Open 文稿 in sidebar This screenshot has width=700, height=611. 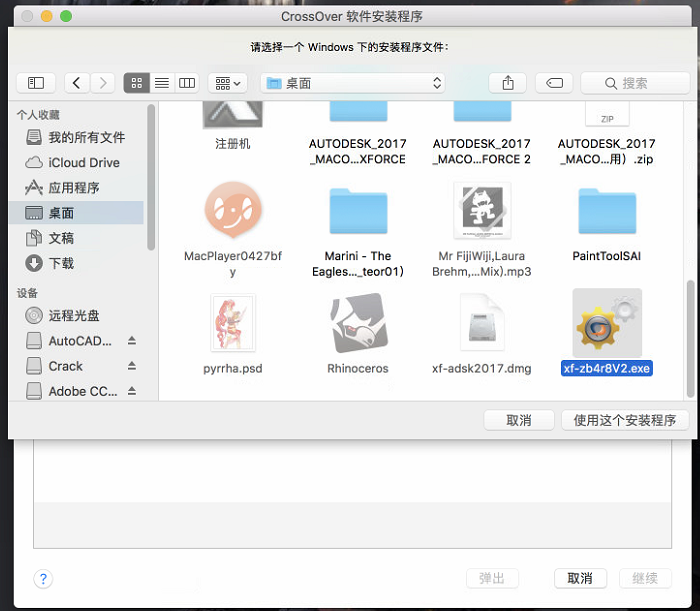pyautogui.click(x=76, y=238)
